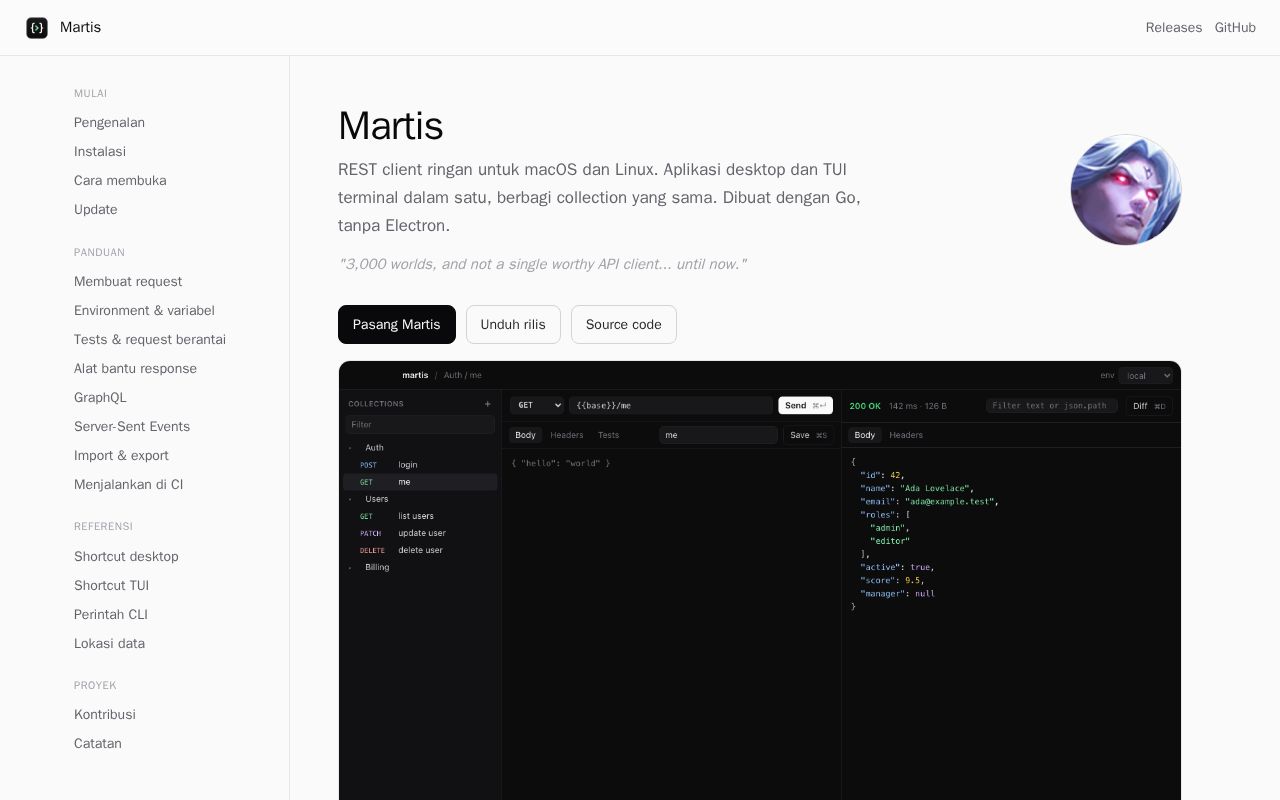Image resolution: width=1280 pixels, height=800 pixels.
Task: Click the "Filter text or json.path" field
Action: (x=1052, y=406)
